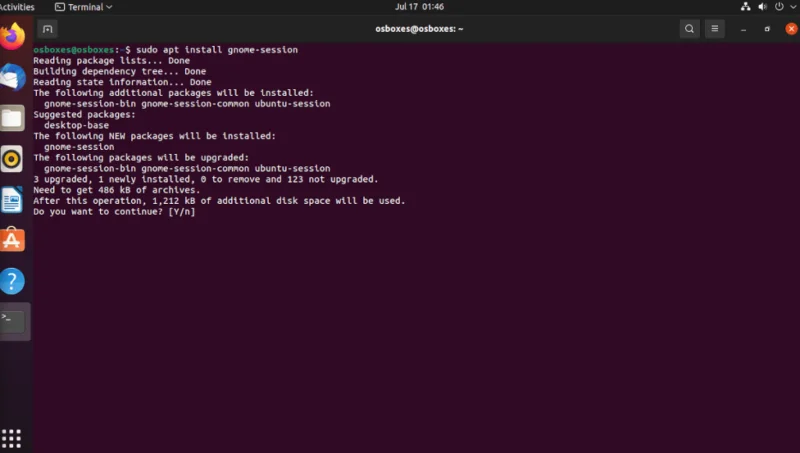Viewport: 800px width, 453px height.
Task: Click the 'After this operation, 1,212 kB' line
Action: tap(219, 201)
